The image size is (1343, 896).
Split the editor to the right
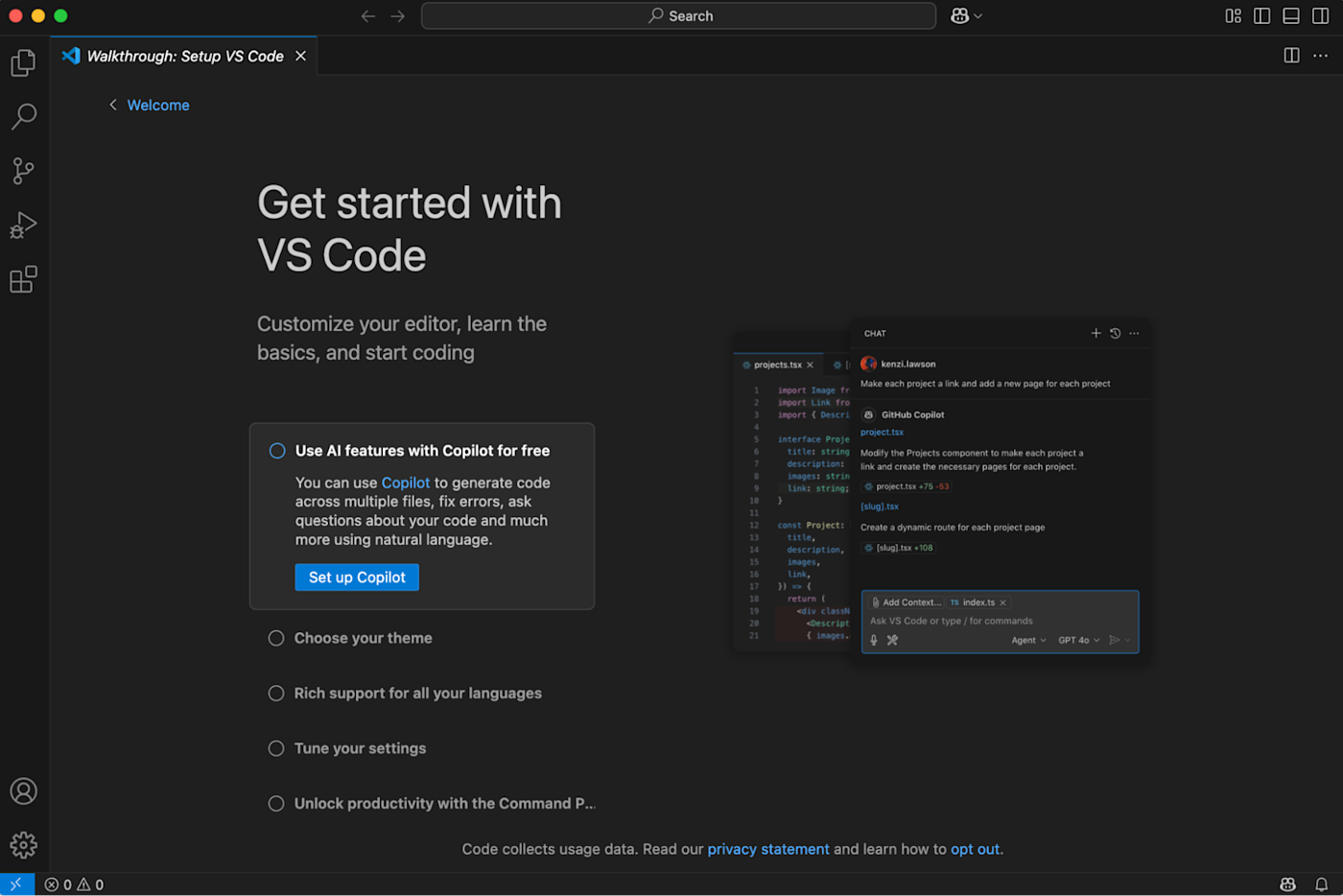[1292, 56]
